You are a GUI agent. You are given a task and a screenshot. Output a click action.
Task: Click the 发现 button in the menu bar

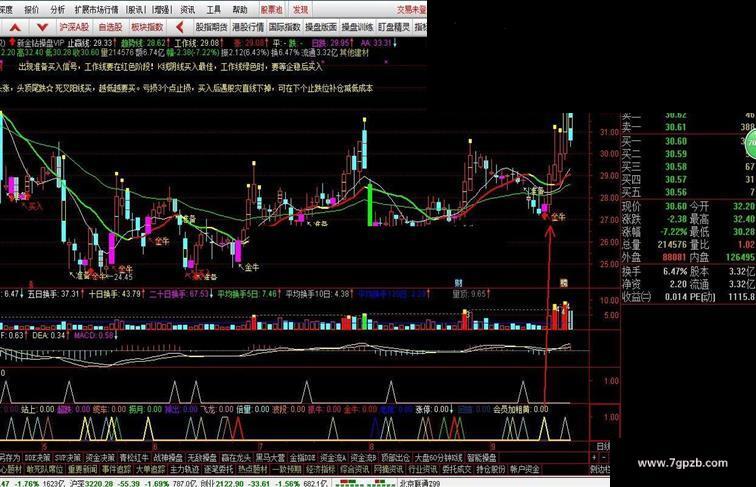coord(300,9)
